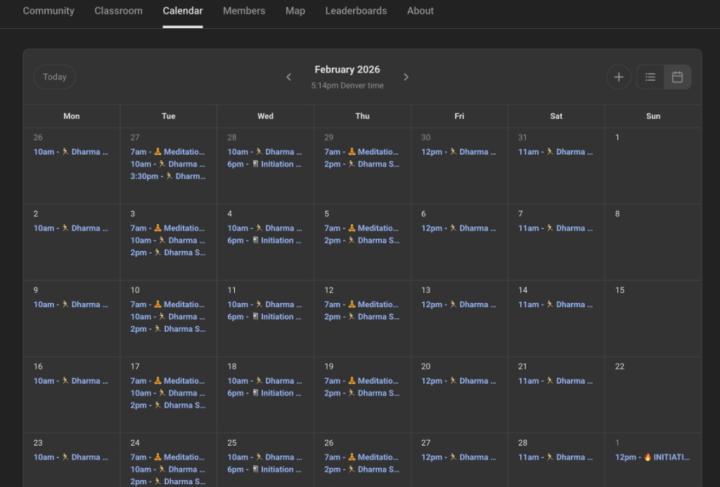The height and width of the screenshot is (487, 720).
Task: Open 2pm Dharma S event on Thursday 5
Action: 362,241
